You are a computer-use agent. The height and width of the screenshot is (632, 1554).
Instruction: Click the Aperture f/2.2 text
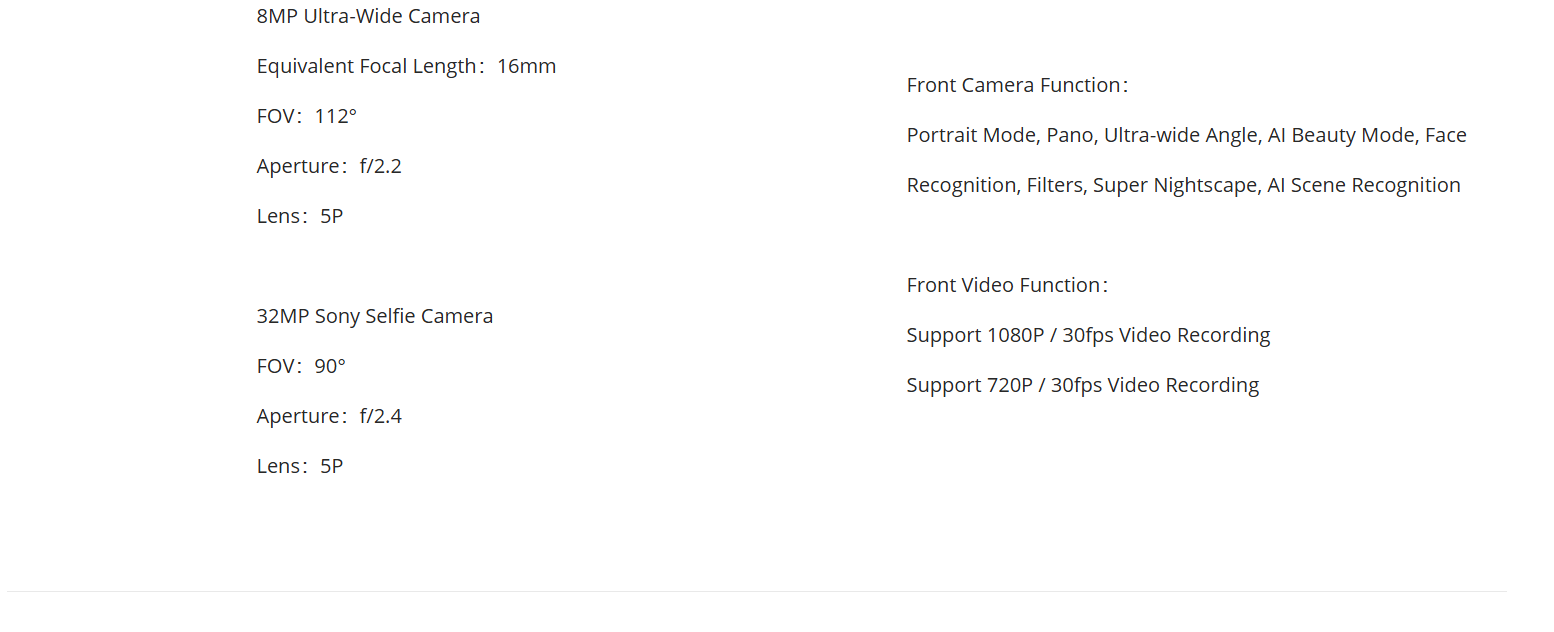[329, 166]
